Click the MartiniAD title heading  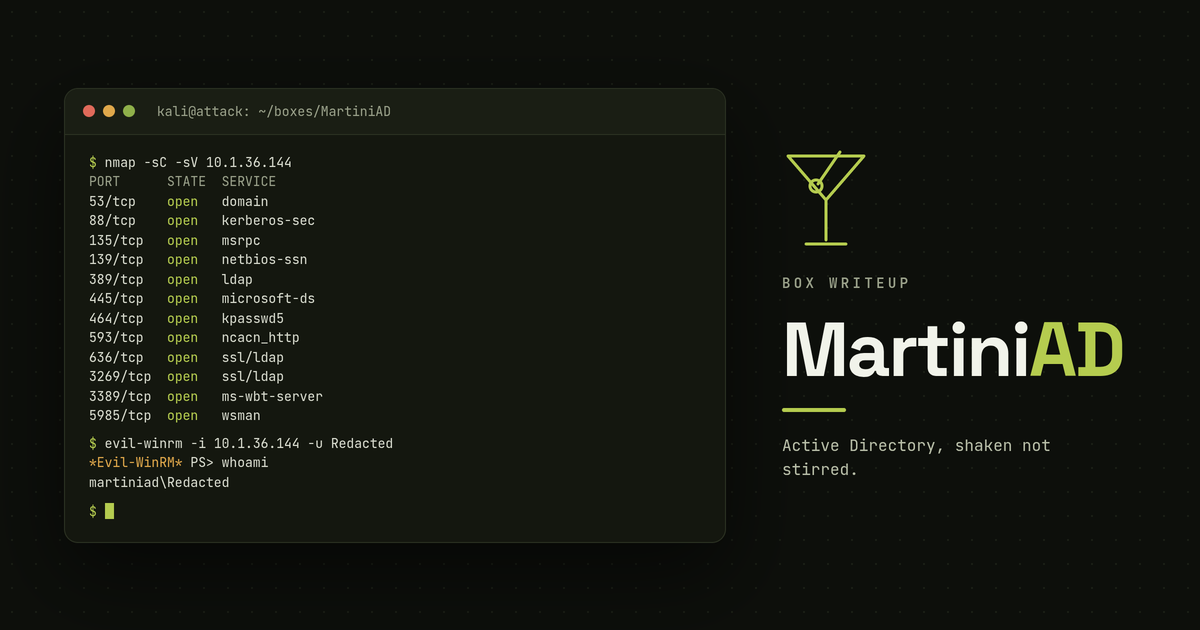953,349
